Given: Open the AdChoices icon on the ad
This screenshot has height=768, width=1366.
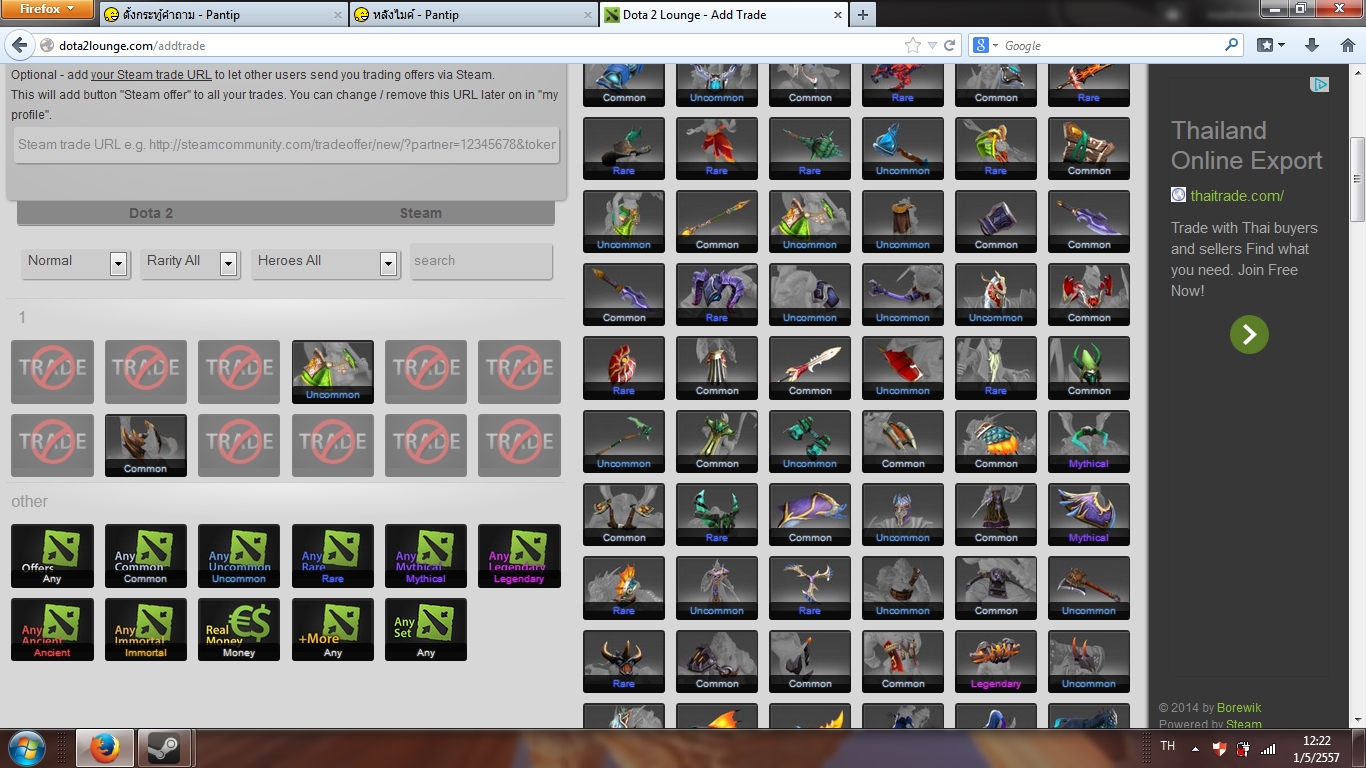Looking at the screenshot, I should click(1320, 85).
